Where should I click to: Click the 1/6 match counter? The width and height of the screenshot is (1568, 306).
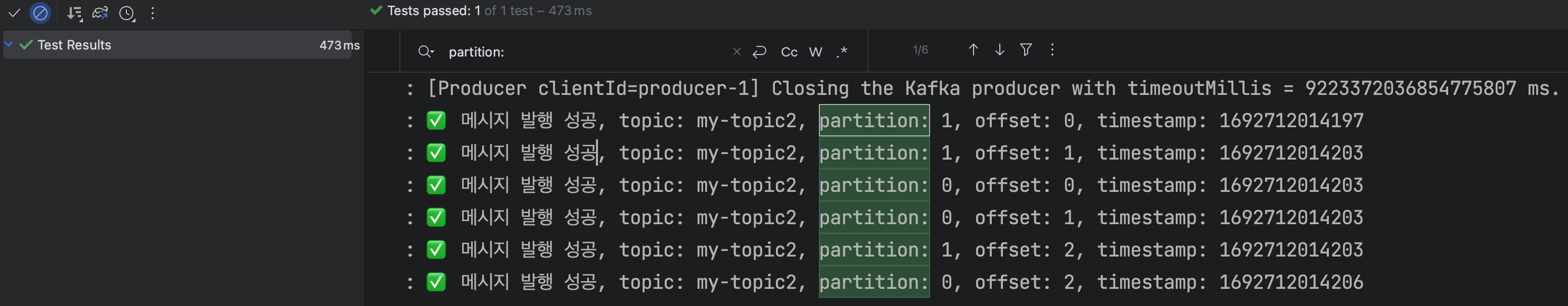pyautogui.click(x=920, y=50)
